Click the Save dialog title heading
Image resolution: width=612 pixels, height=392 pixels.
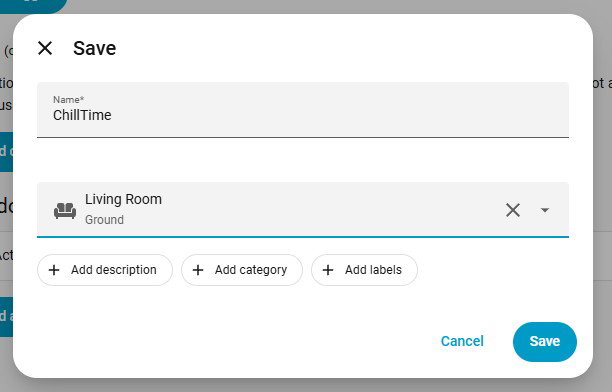point(94,48)
